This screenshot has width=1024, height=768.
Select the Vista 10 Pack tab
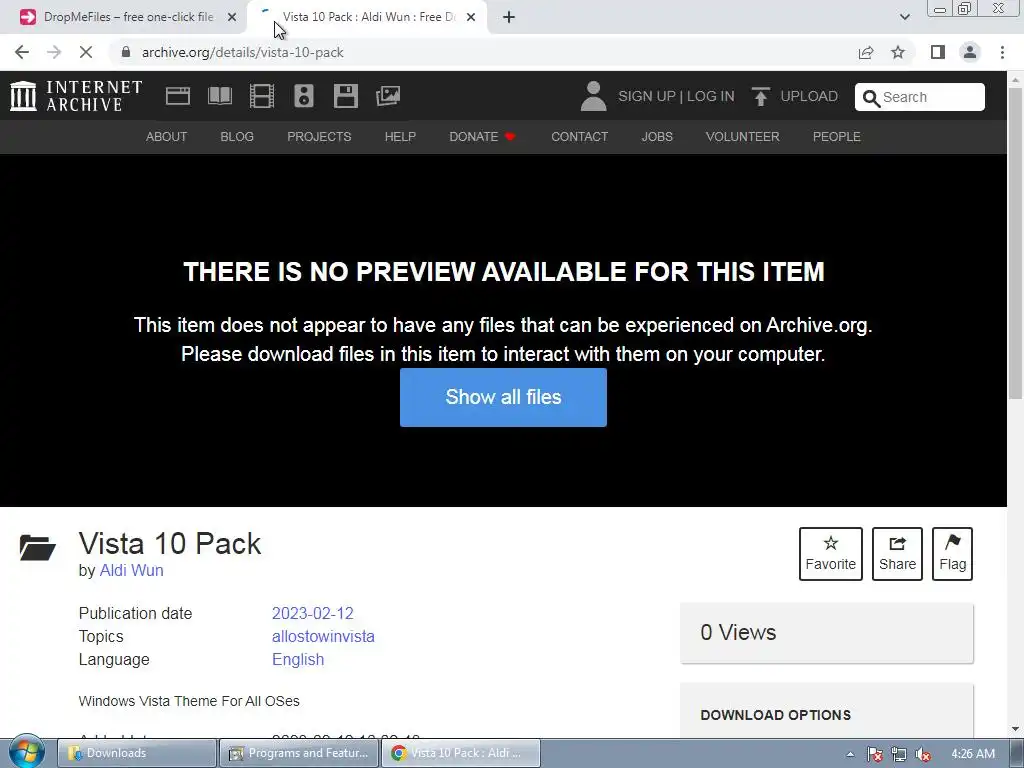pos(367,18)
